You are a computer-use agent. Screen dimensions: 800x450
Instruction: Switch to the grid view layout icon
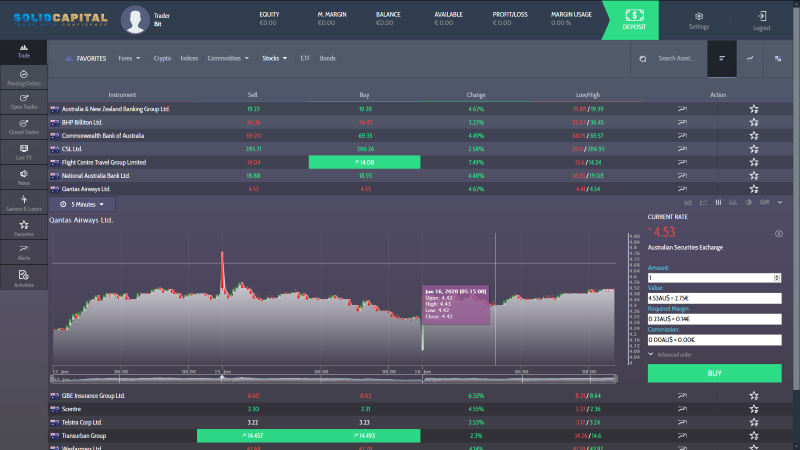coord(778,59)
